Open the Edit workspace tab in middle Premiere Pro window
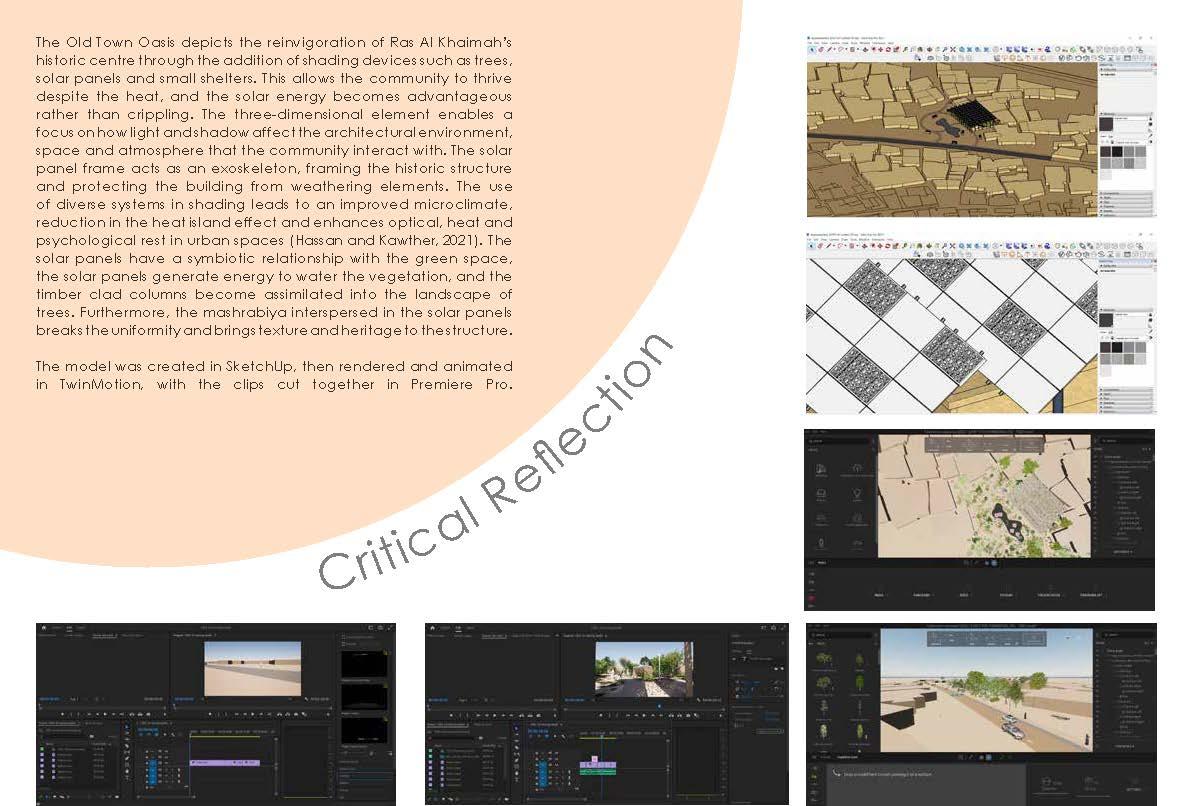Viewport: 1191px width, 806px height. pos(458,627)
